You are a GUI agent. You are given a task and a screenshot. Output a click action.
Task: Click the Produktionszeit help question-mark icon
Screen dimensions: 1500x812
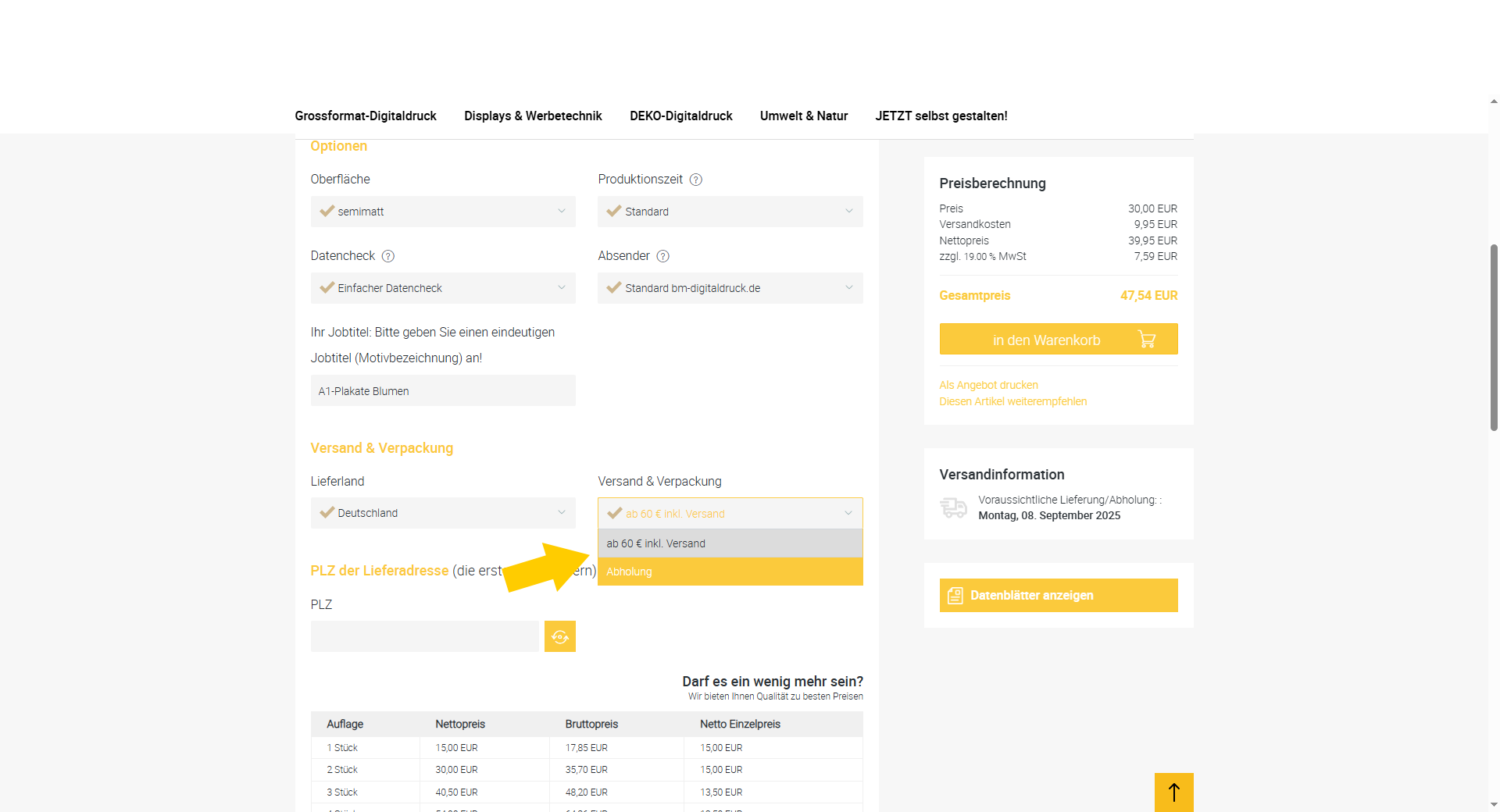tap(695, 180)
